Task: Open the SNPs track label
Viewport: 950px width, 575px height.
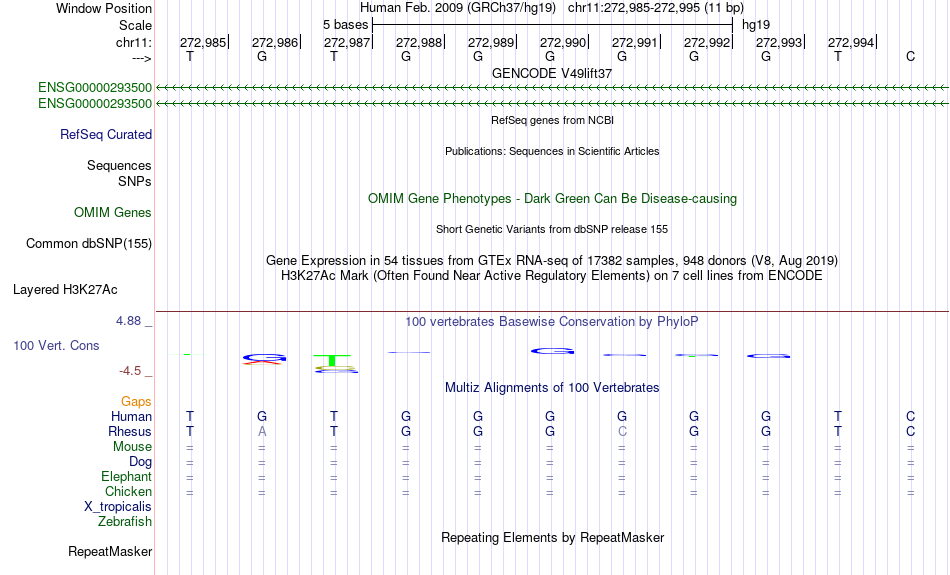Action: pos(135,181)
